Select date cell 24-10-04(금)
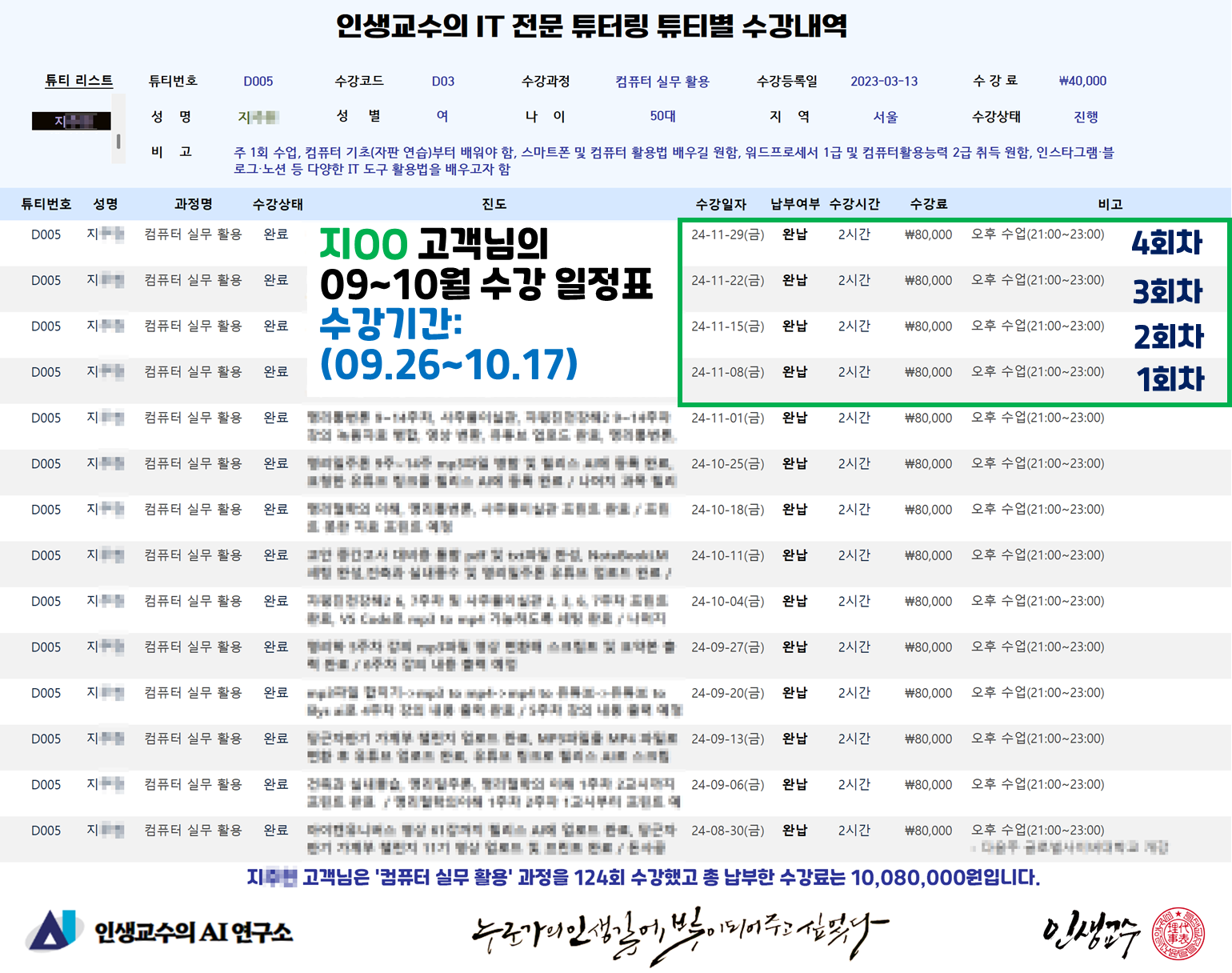 pos(727,602)
